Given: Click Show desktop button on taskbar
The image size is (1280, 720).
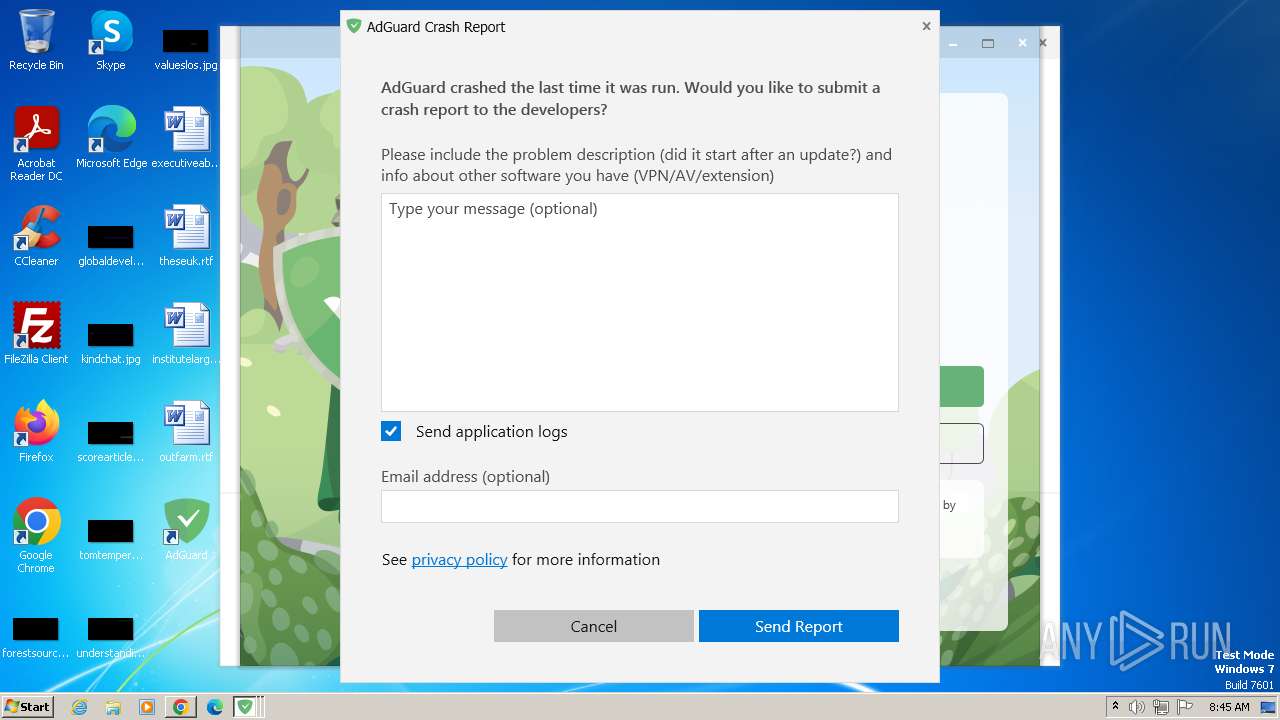Looking at the screenshot, I should [x=1270, y=707].
